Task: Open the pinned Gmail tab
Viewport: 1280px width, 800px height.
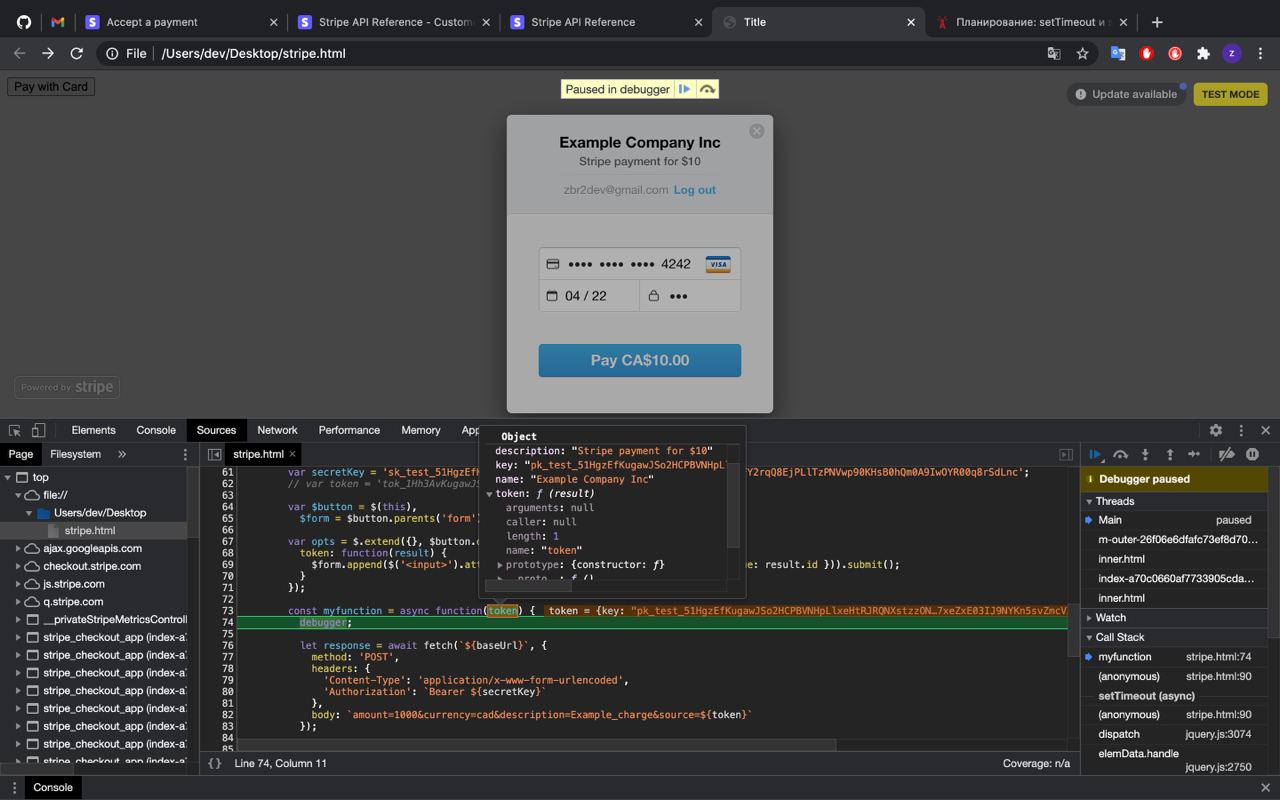Action: click(57, 22)
